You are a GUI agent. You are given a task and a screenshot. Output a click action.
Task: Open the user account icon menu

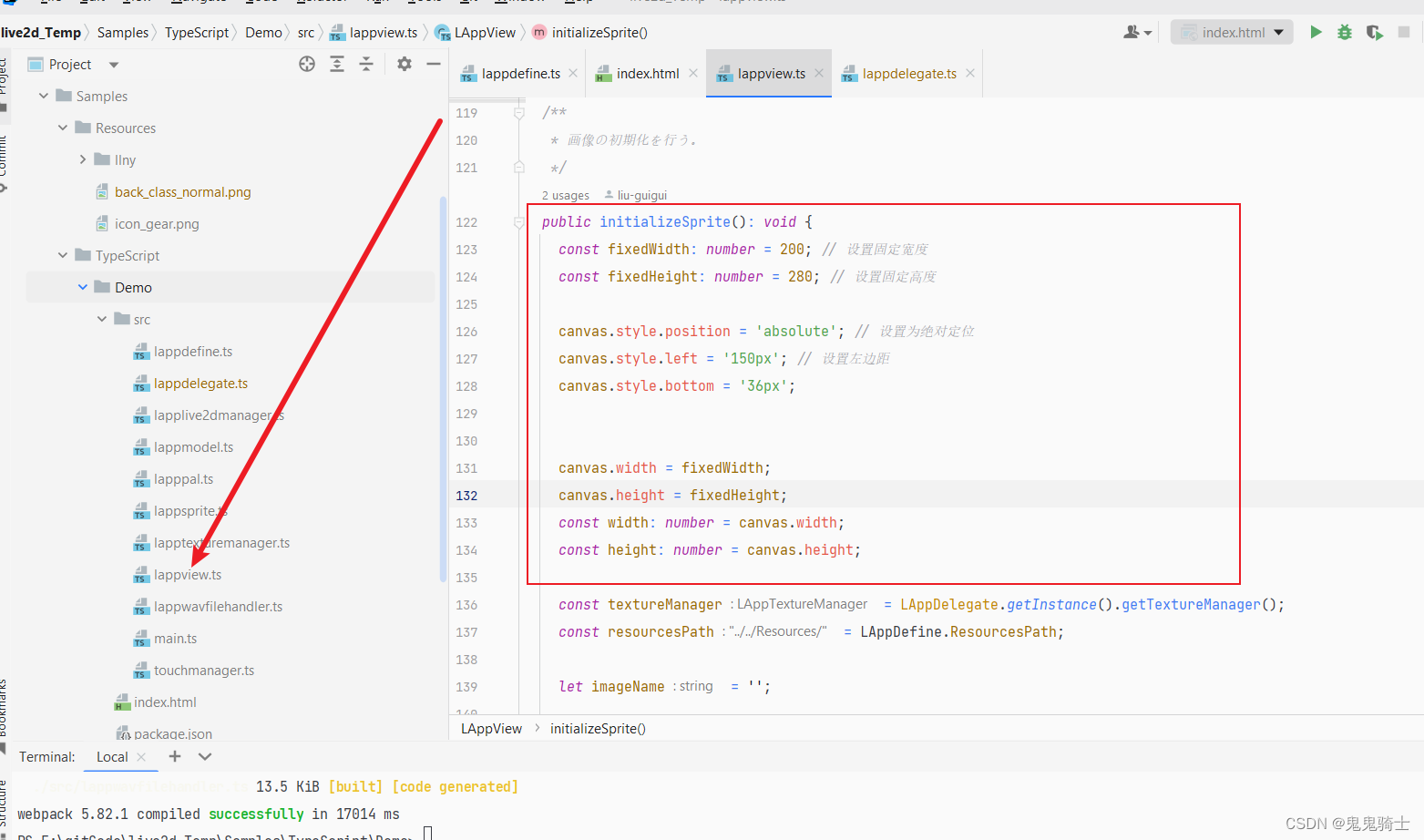pyautogui.click(x=1138, y=32)
